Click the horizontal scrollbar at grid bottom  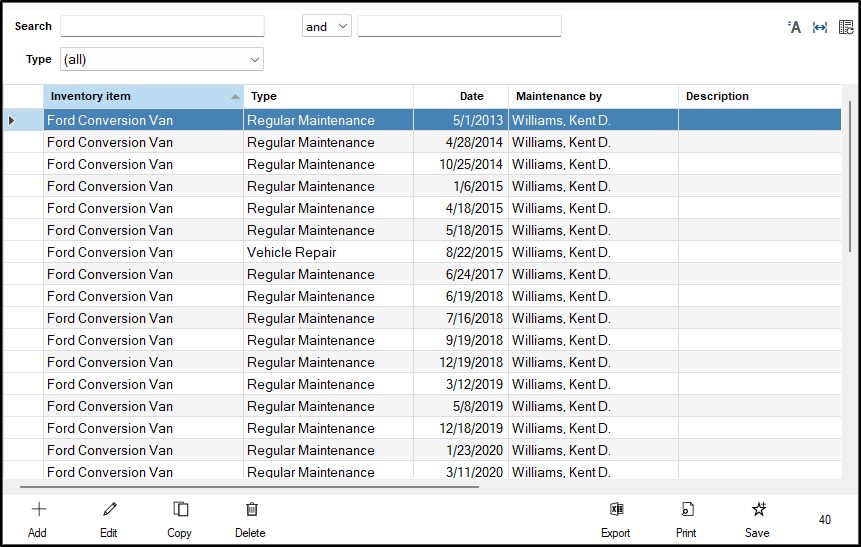pyautogui.click(x=249, y=487)
